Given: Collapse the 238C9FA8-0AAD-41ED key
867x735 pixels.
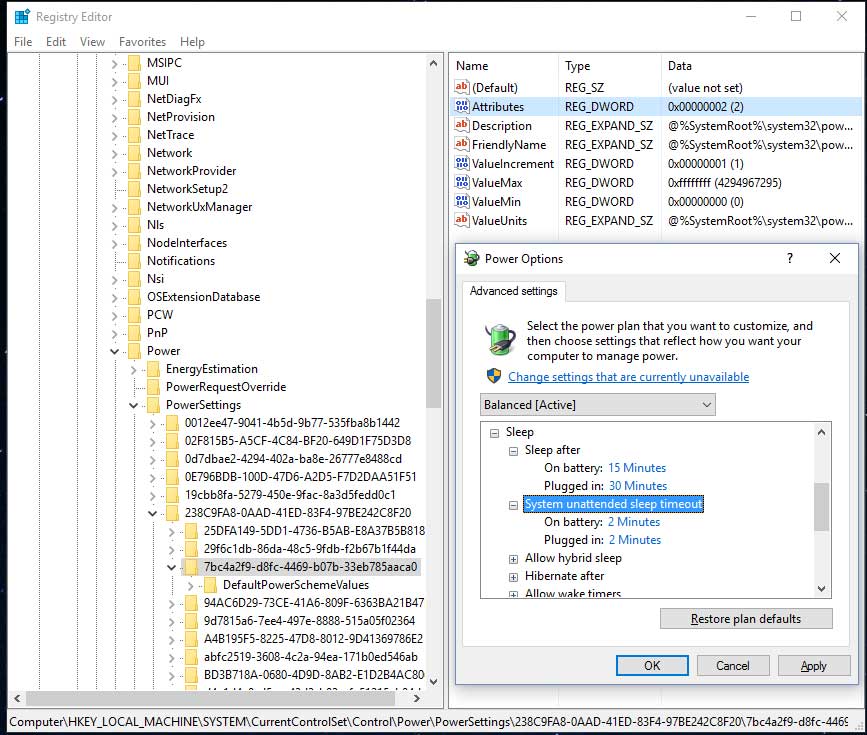Looking at the screenshot, I should coord(152,513).
